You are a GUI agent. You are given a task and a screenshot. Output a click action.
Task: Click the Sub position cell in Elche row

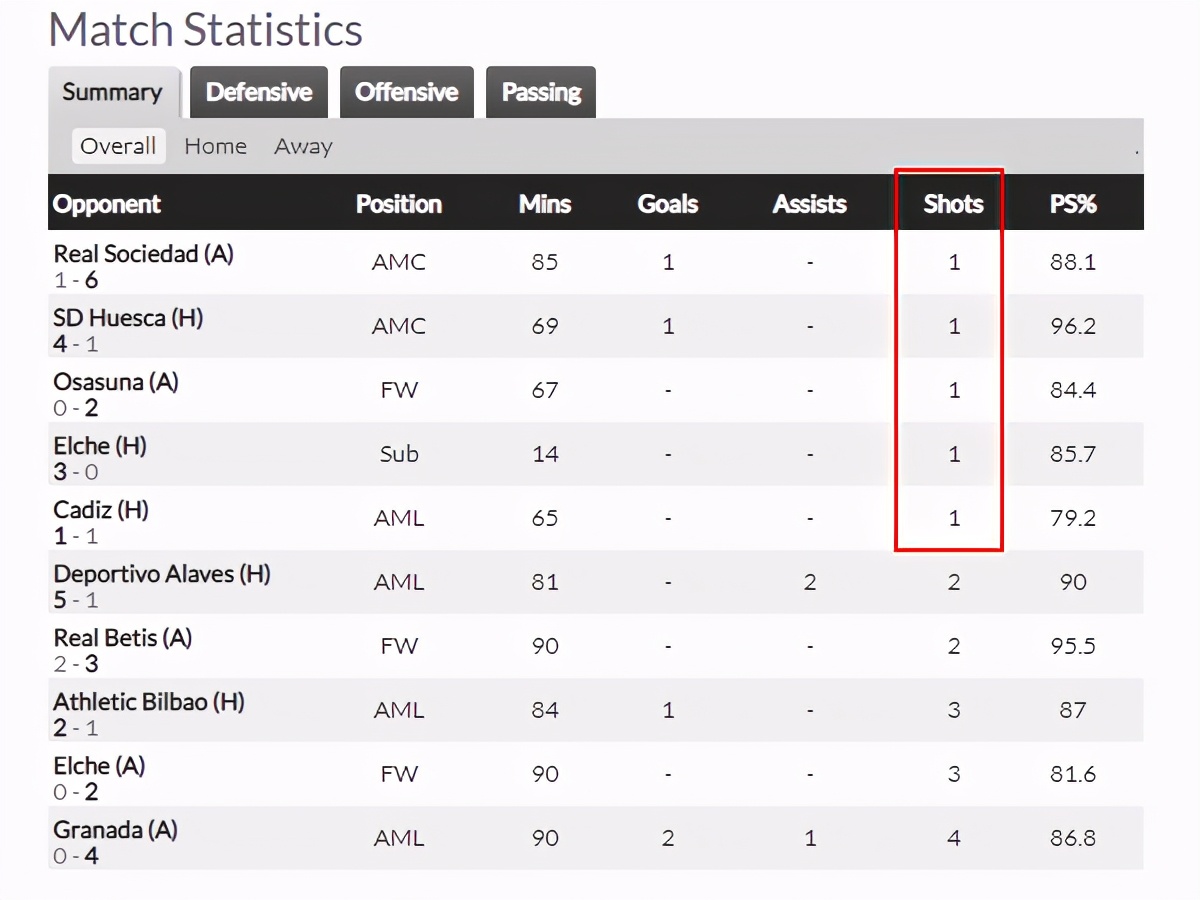pyautogui.click(x=399, y=454)
